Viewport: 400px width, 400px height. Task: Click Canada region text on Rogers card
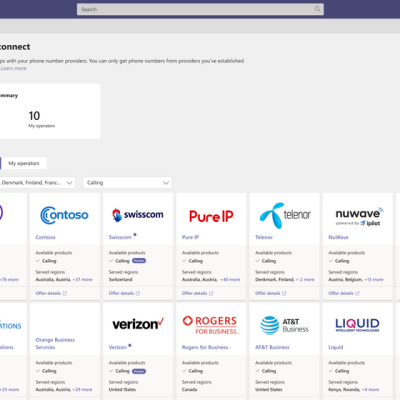(190, 390)
